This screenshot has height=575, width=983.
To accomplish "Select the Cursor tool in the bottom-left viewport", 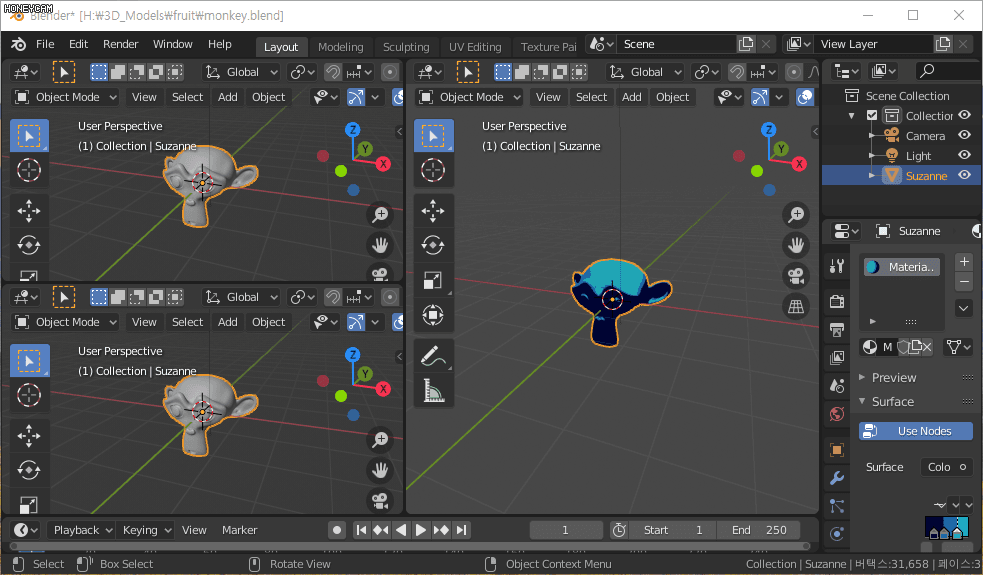I will [x=29, y=395].
